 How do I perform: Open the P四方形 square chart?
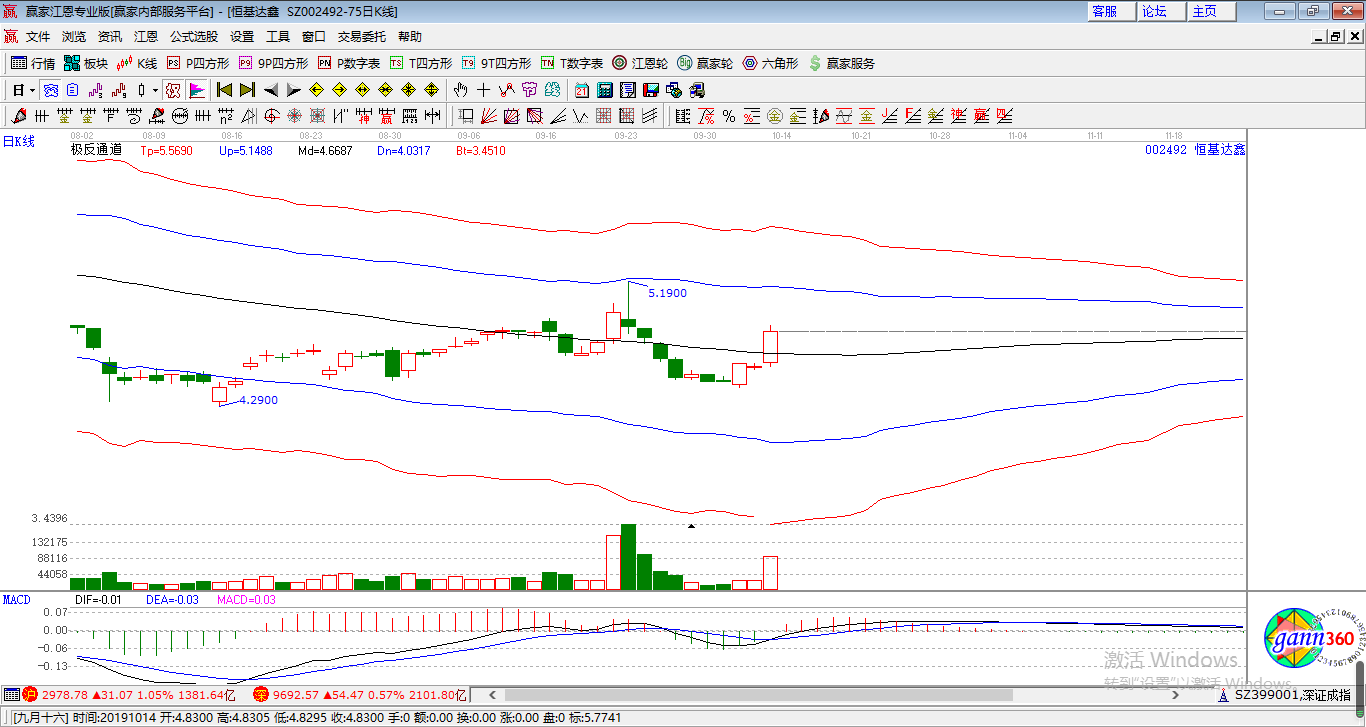(x=197, y=63)
